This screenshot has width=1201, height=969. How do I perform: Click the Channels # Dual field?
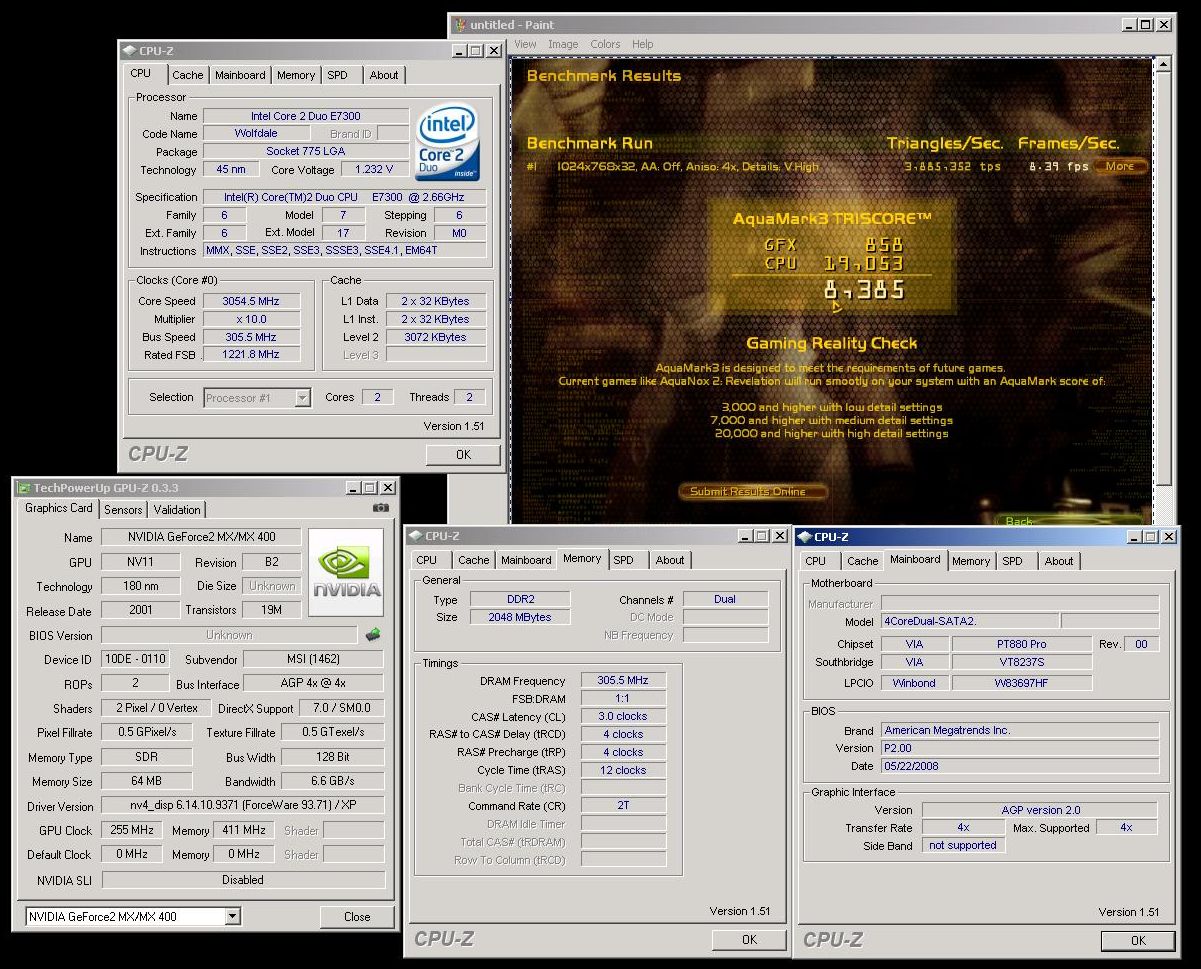(725, 599)
